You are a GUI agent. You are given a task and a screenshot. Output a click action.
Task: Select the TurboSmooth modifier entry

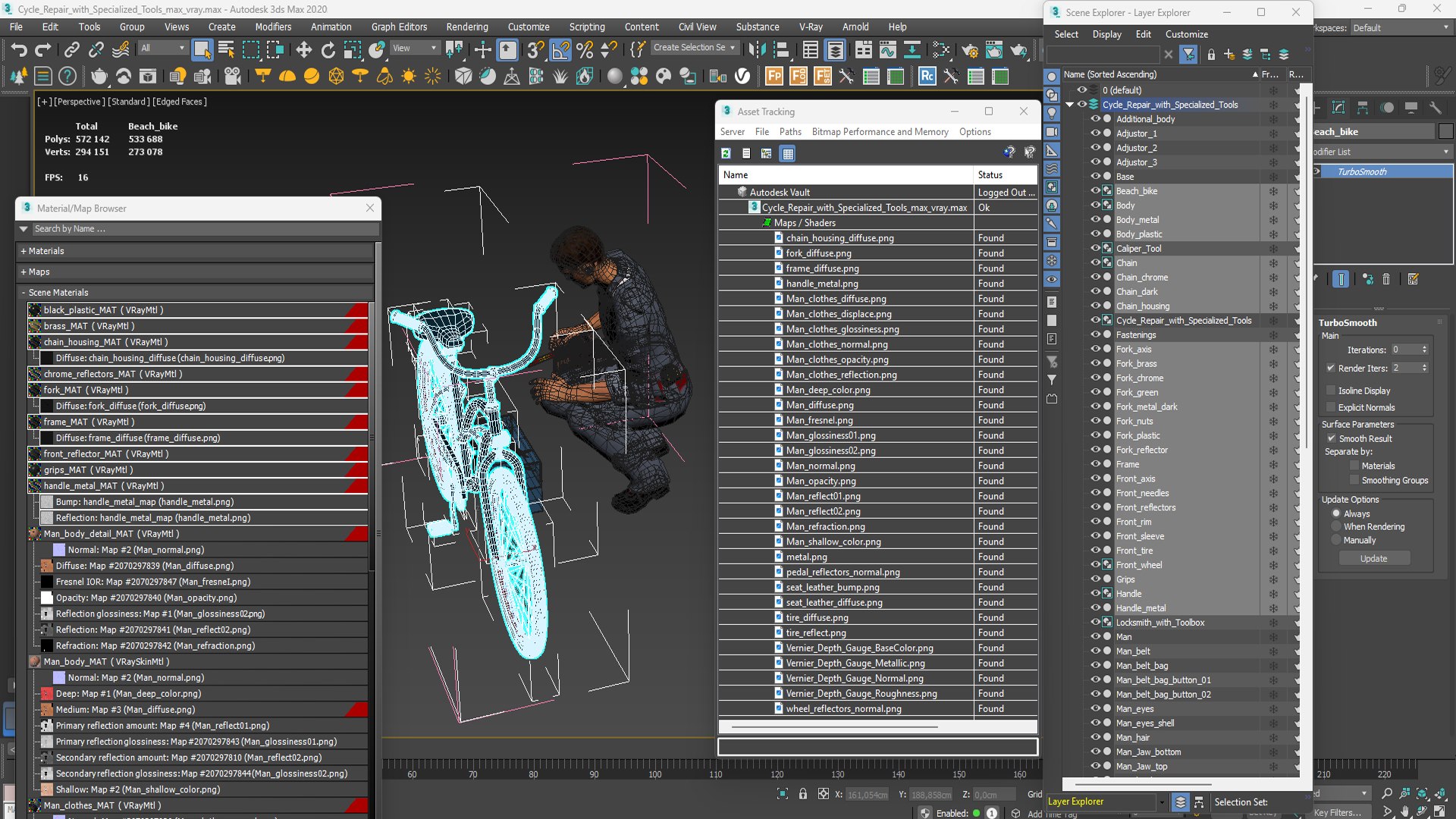[x=1362, y=171]
